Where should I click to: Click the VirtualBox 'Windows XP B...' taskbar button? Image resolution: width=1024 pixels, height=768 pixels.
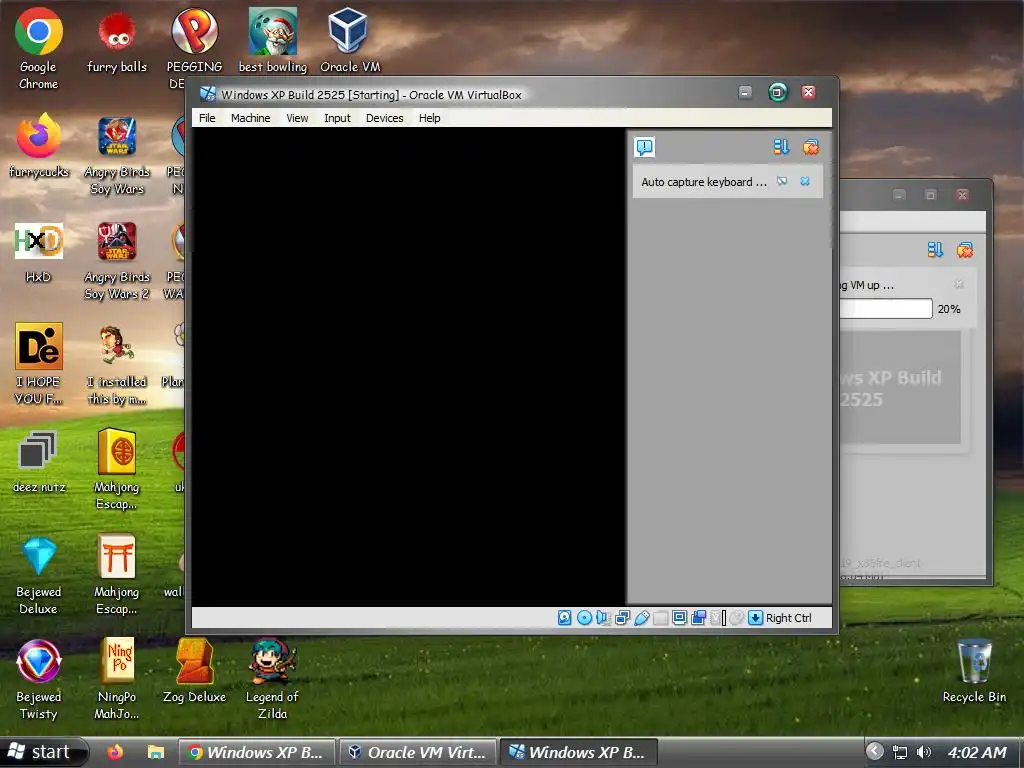pos(579,752)
